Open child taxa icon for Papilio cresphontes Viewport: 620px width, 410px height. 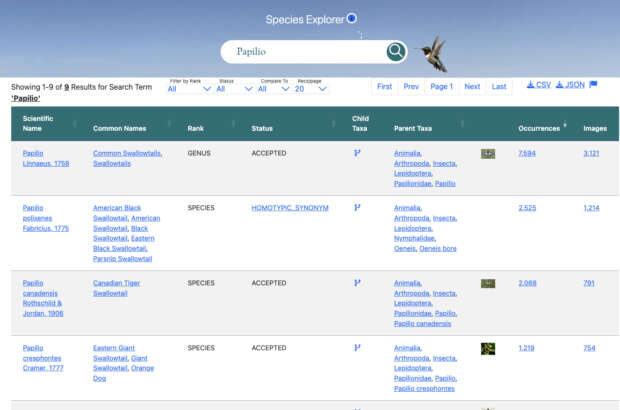point(356,348)
